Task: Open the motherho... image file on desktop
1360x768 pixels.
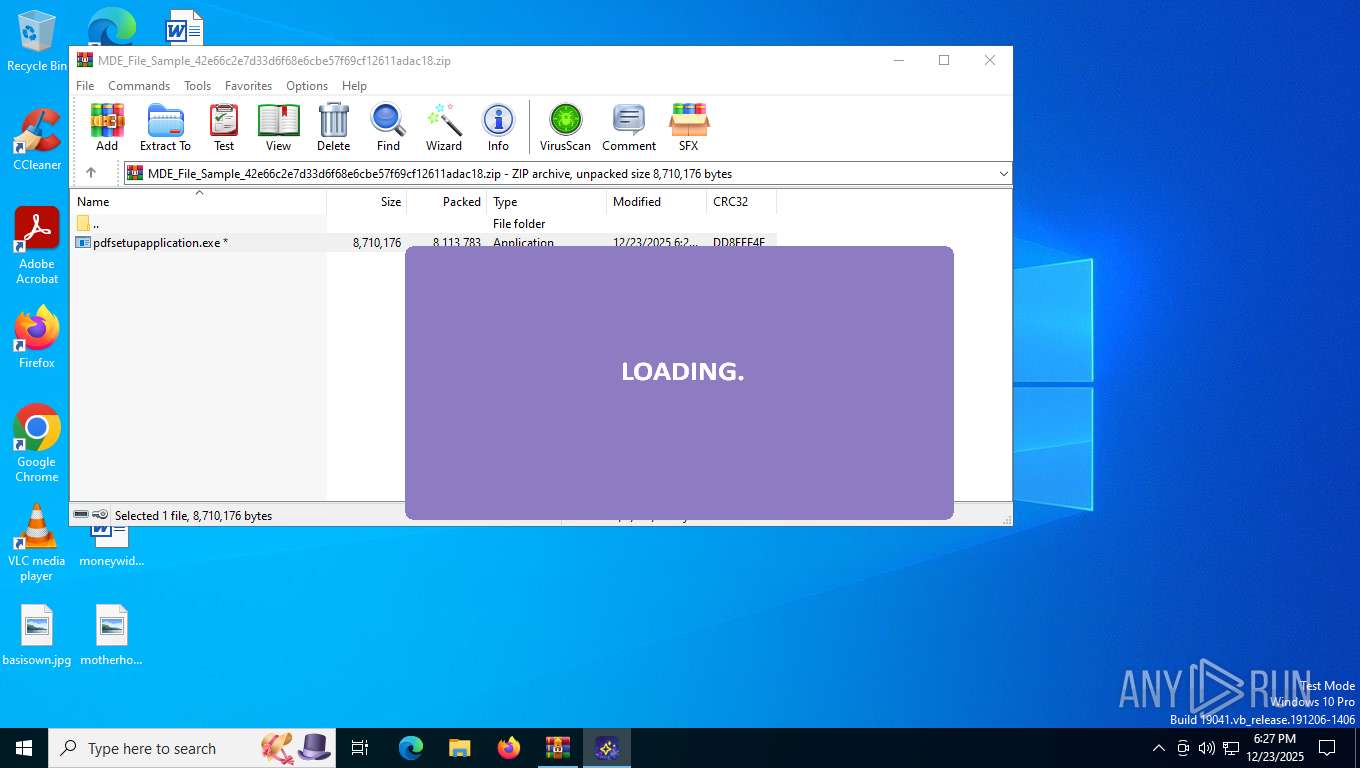Action: (112, 635)
